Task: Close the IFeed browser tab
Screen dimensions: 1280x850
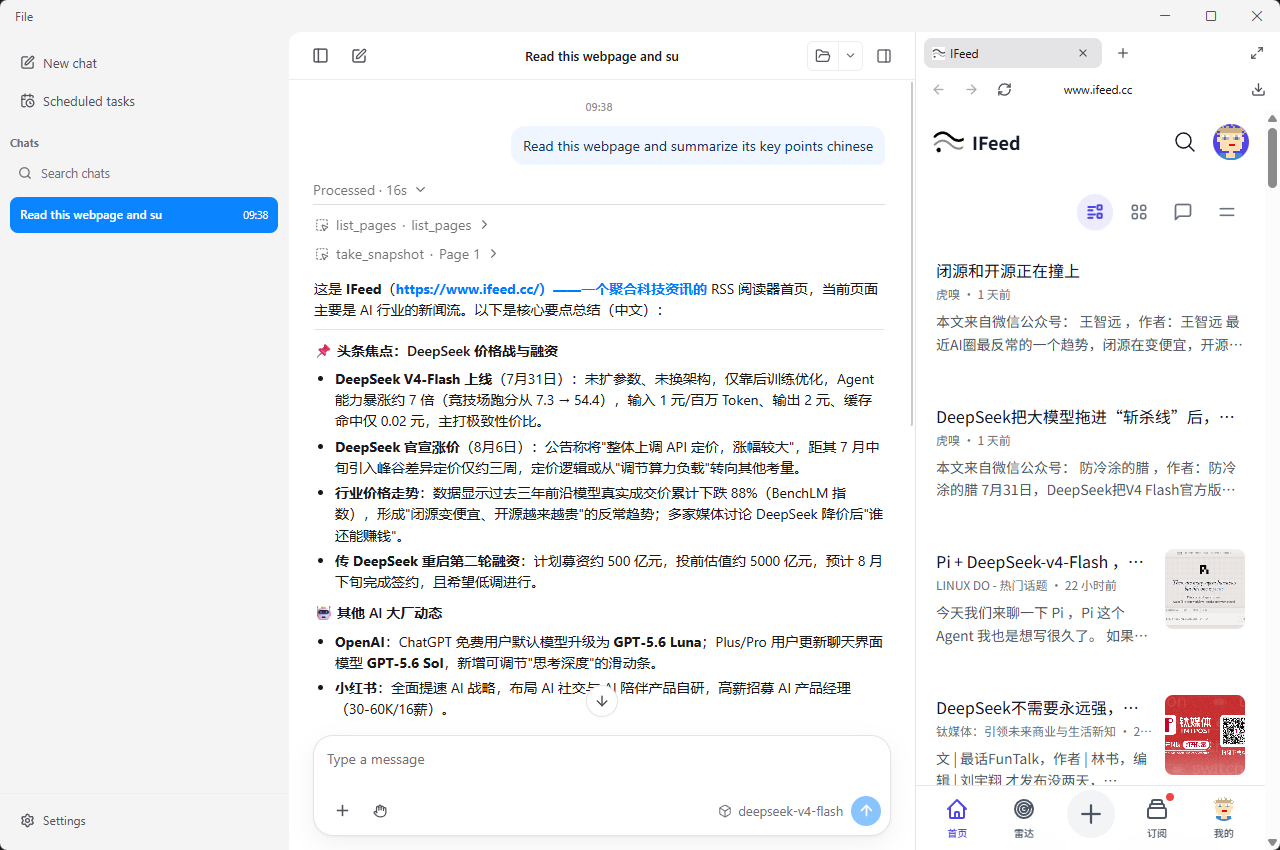Action: tap(1083, 53)
